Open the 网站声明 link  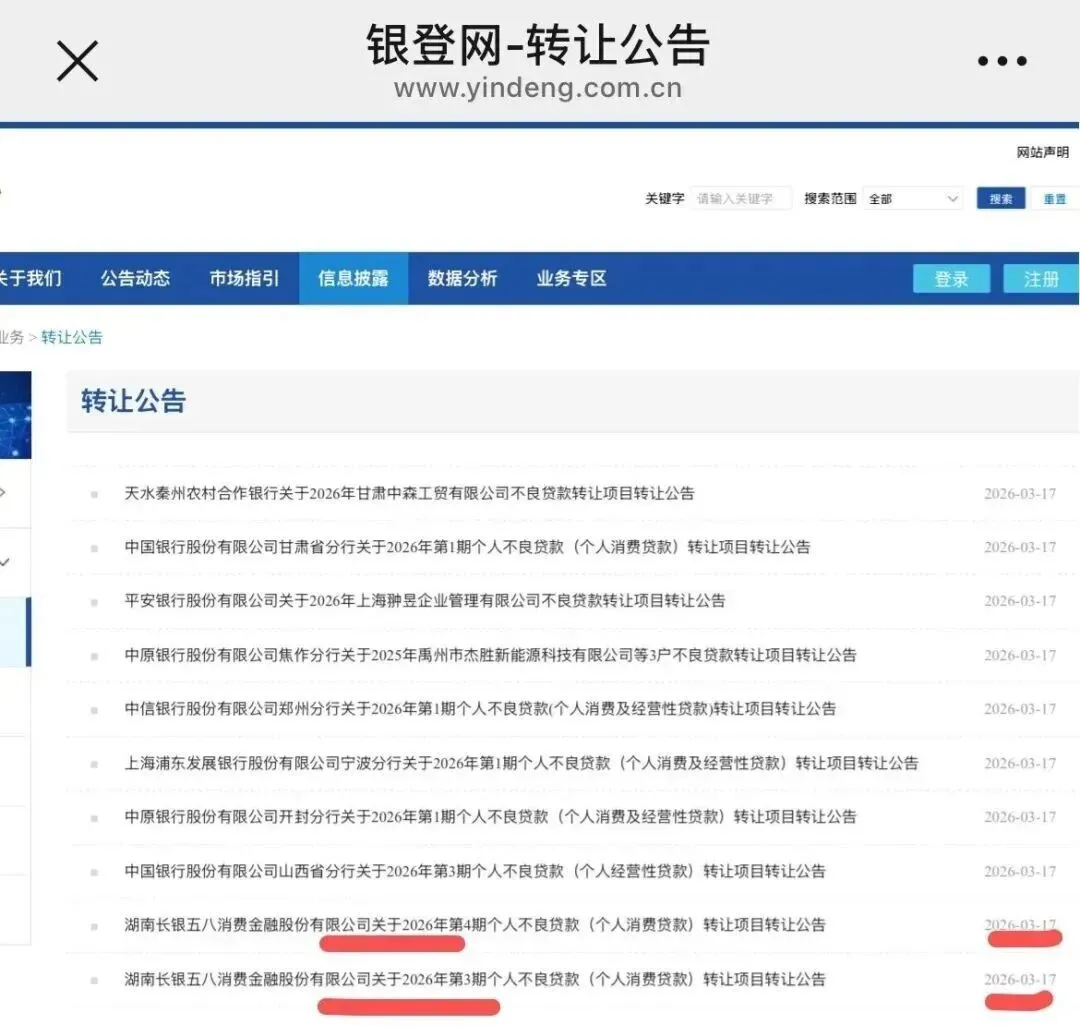(1042, 153)
